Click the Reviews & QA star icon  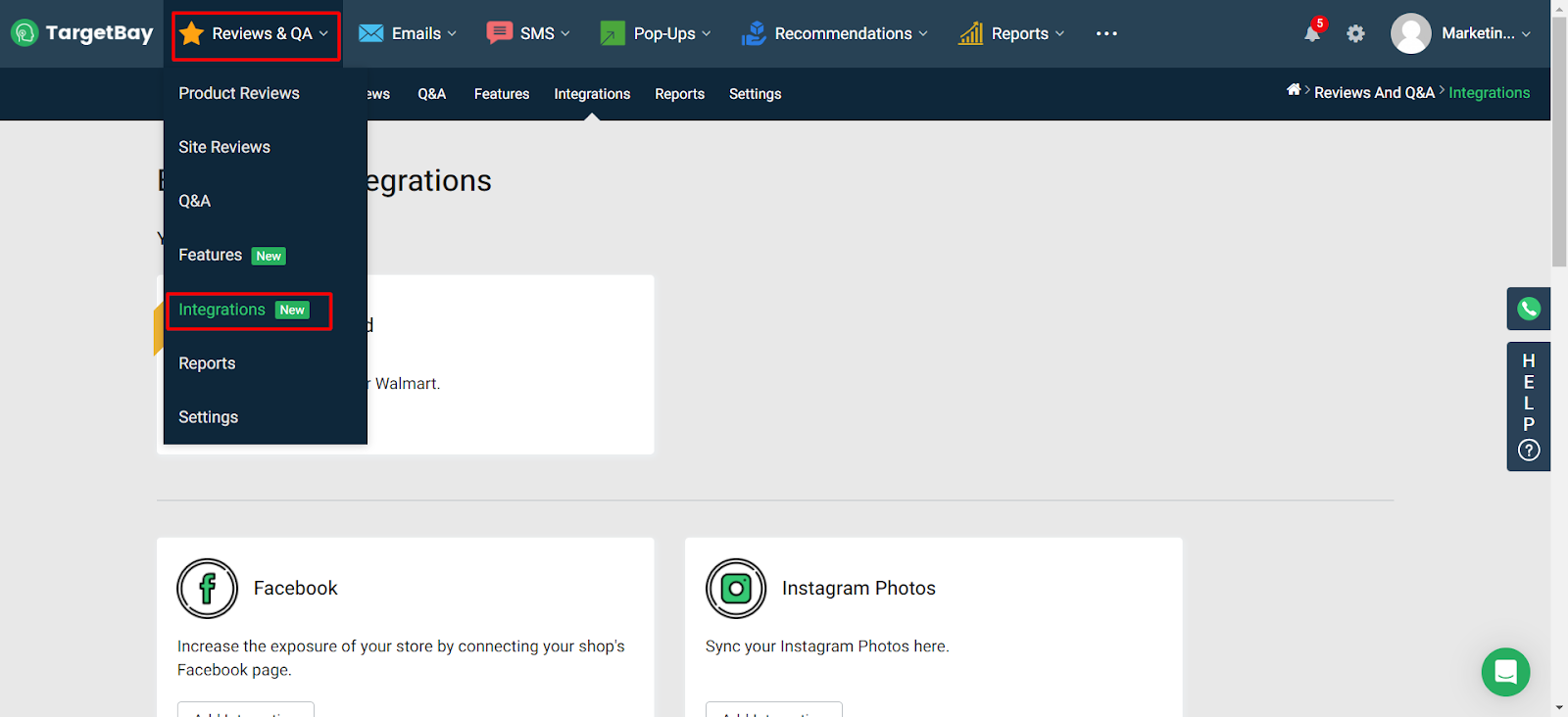(x=192, y=33)
